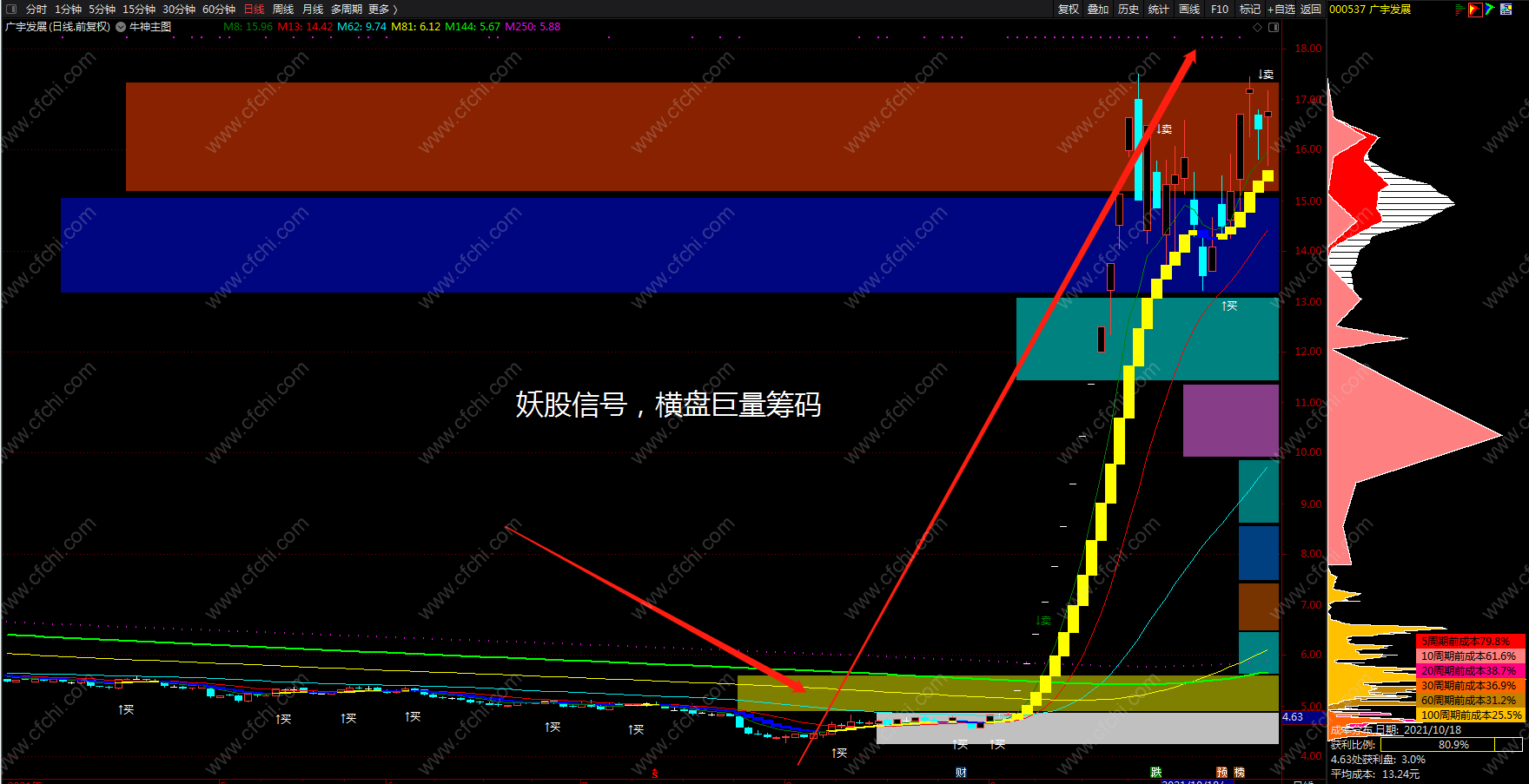Switch to 月线 monthly chart

pos(313,10)
